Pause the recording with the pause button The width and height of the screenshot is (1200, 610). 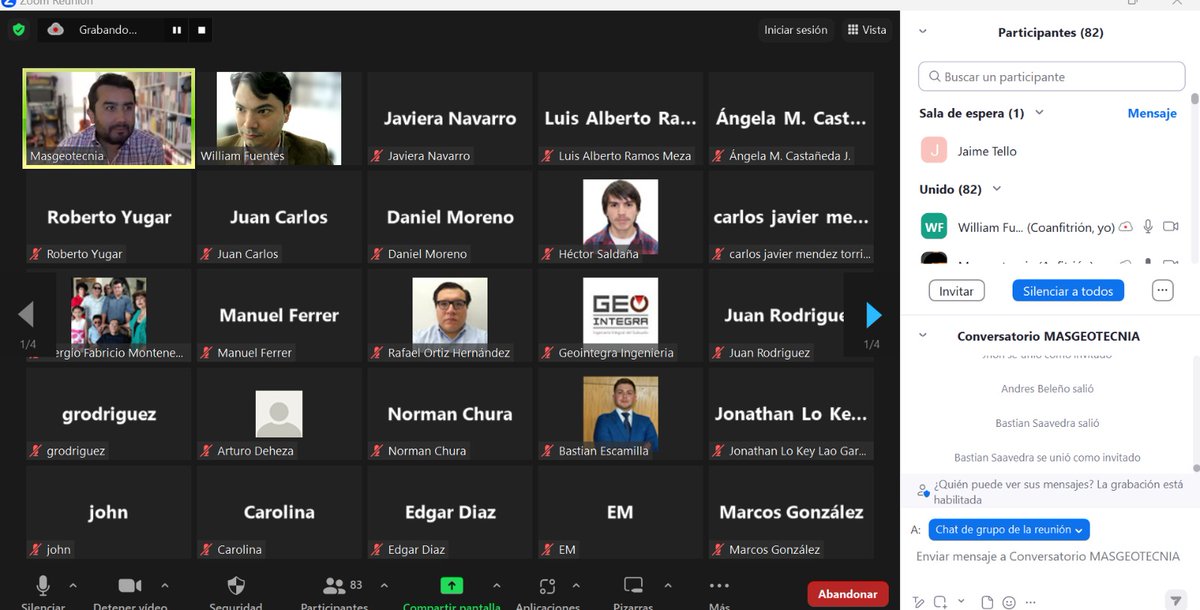coord(176,30)
